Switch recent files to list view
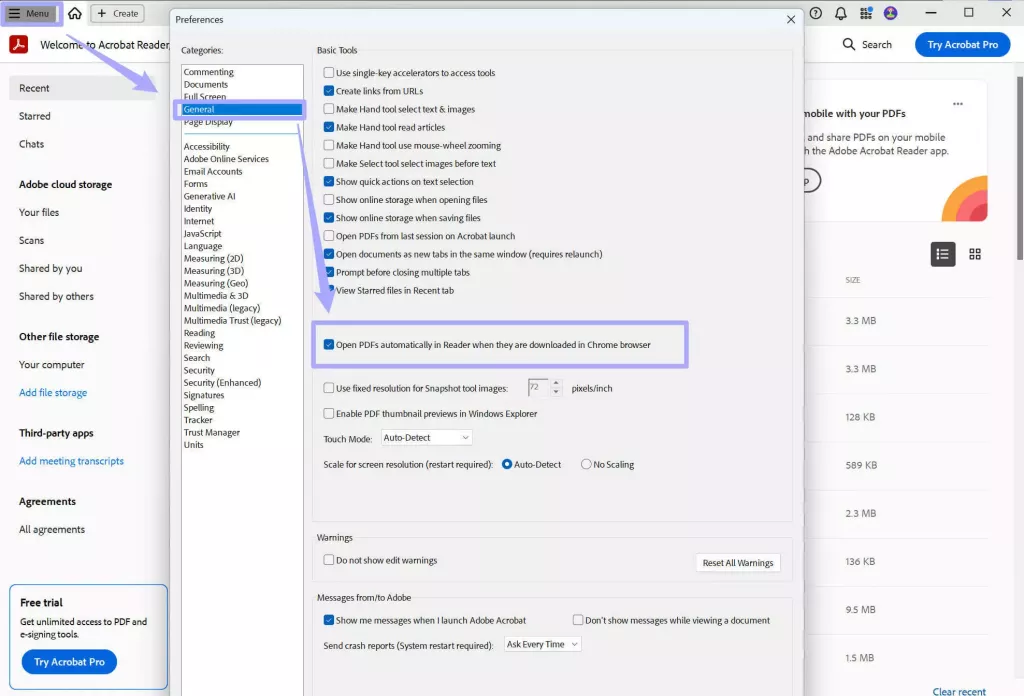 942,254
